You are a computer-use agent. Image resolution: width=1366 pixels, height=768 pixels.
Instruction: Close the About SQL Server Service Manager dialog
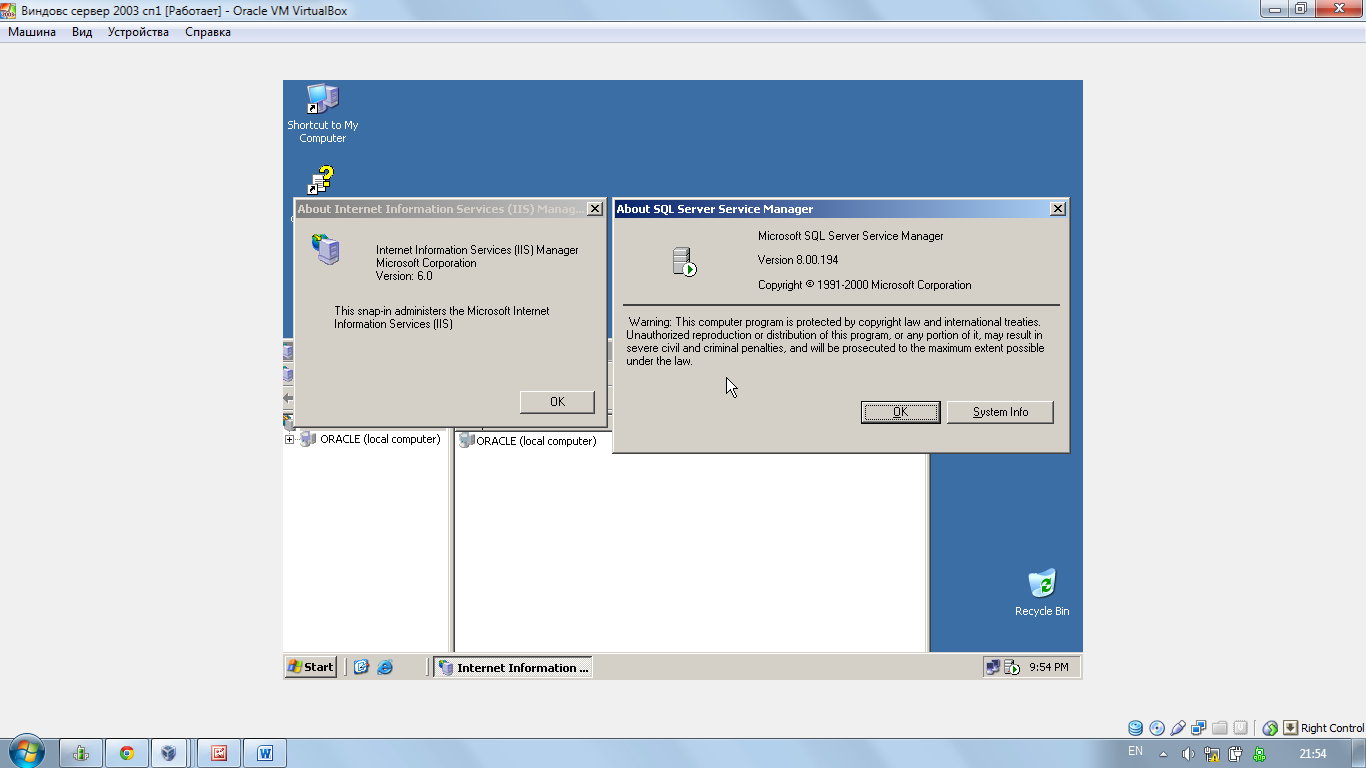pos(1058,209)
